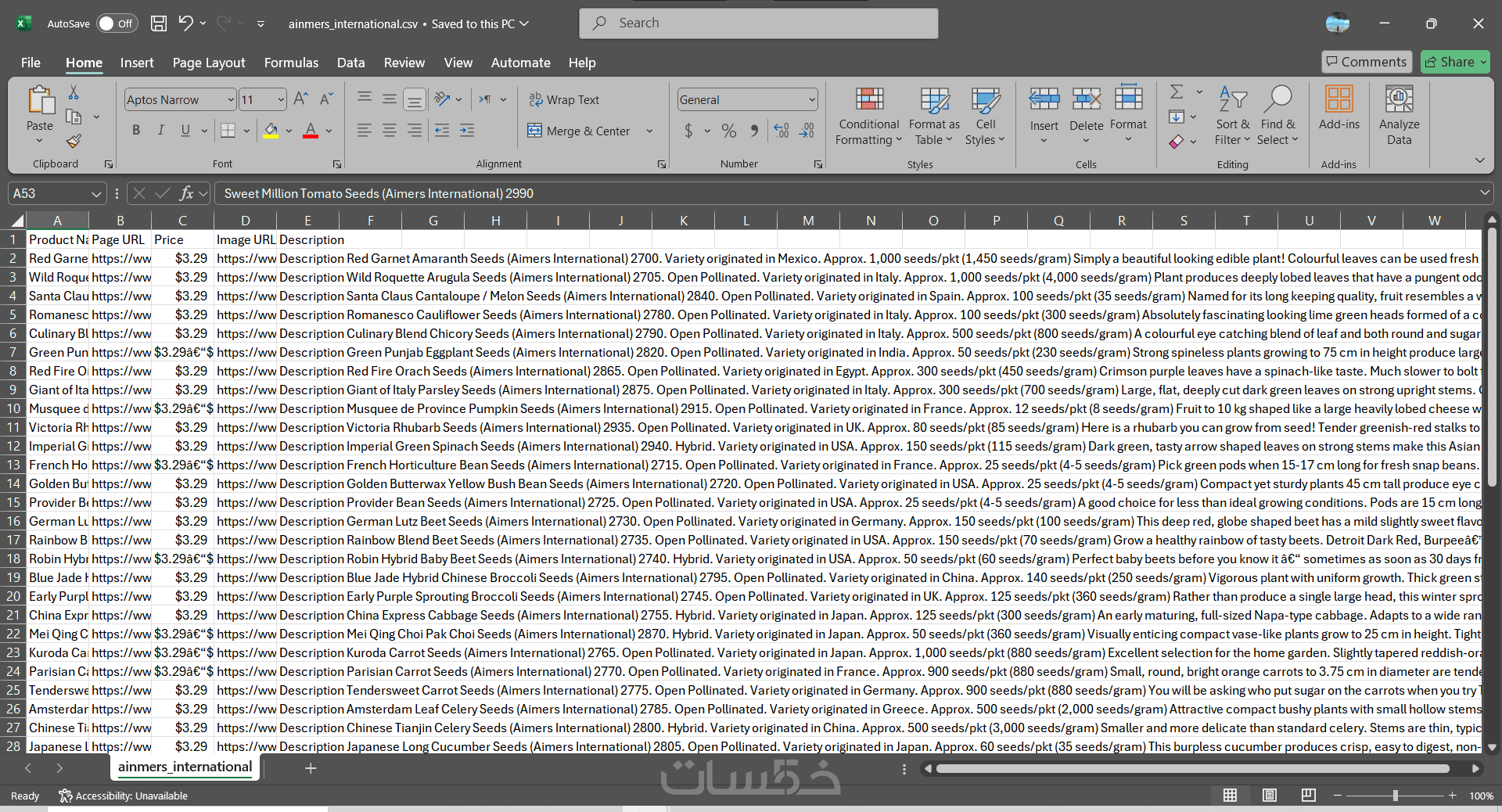This screenshot has height=812, width=1502.
Task: Apply Comma Style number format
Action: click(754, 131)
